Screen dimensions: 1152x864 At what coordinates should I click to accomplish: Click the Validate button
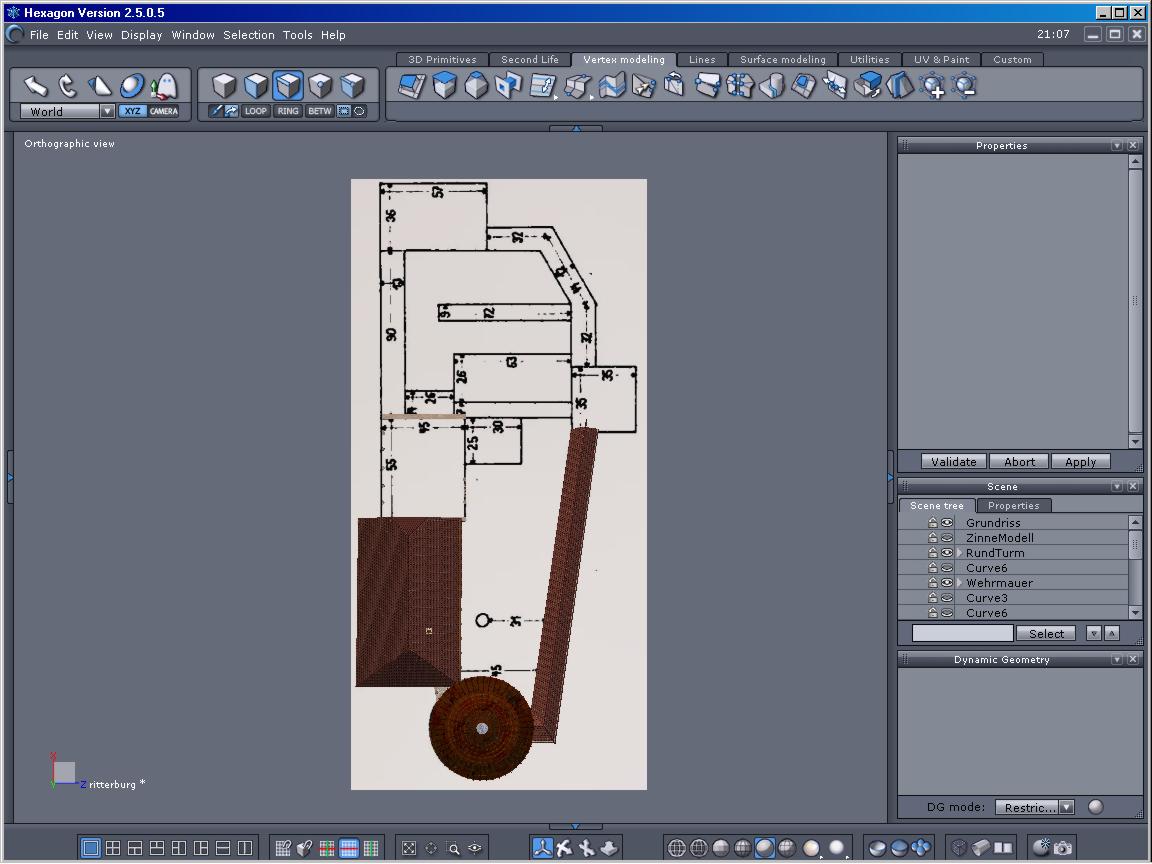953,462
